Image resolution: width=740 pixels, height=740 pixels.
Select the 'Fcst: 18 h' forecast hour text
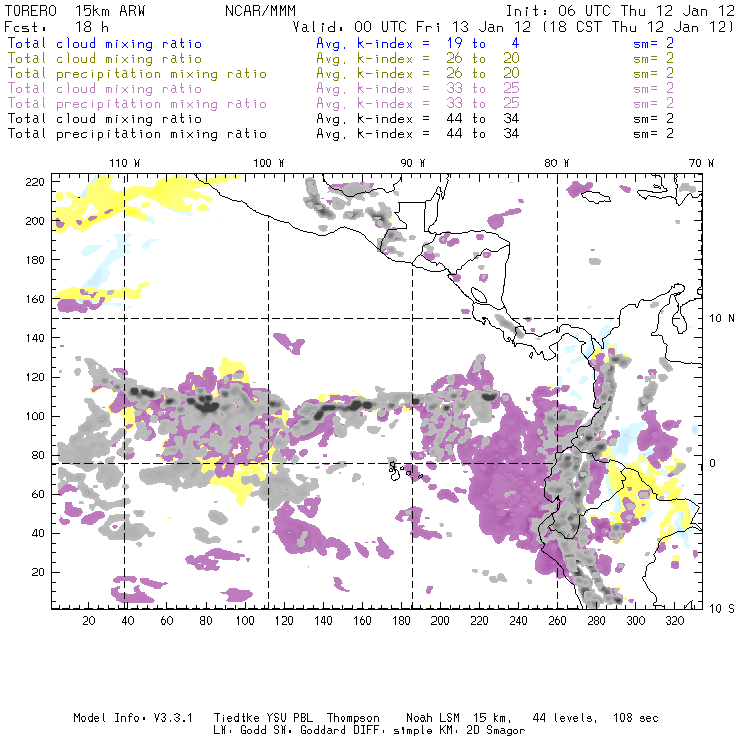coord(57,26)
